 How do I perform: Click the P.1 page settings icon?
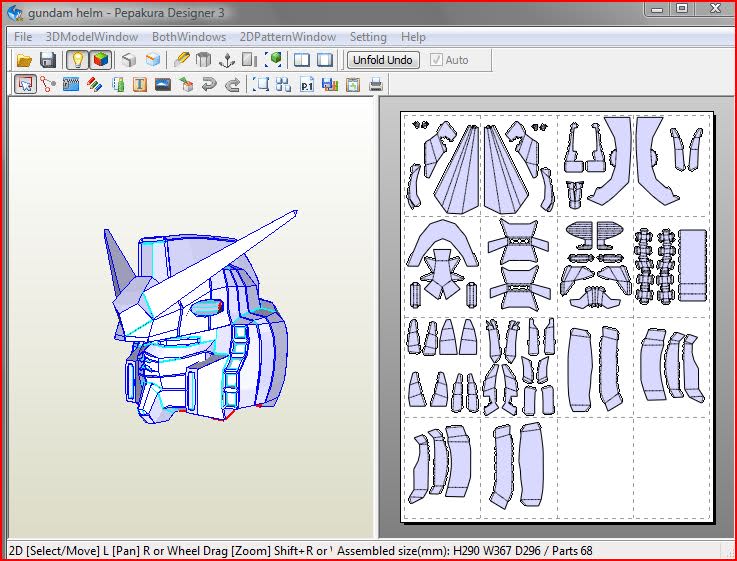point(307,85)
